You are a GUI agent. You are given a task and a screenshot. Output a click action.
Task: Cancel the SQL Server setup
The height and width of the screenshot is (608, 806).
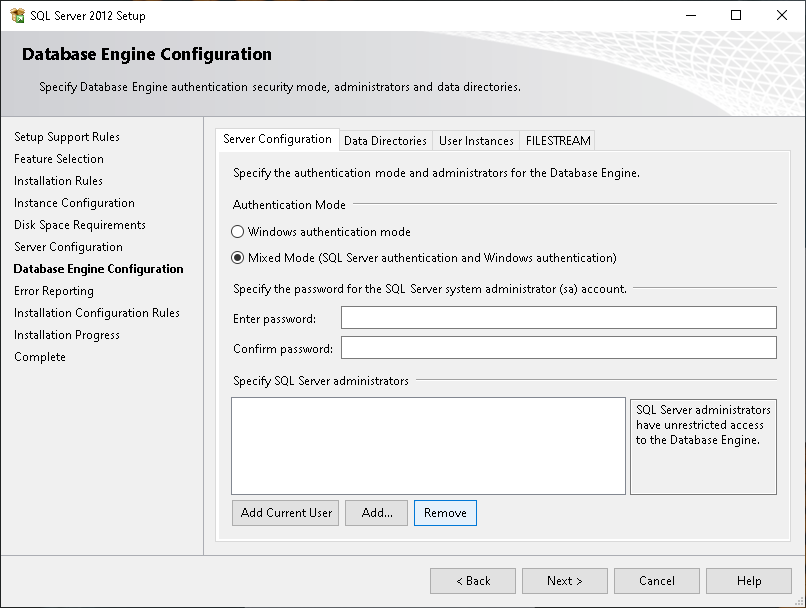tap(657, 581)
